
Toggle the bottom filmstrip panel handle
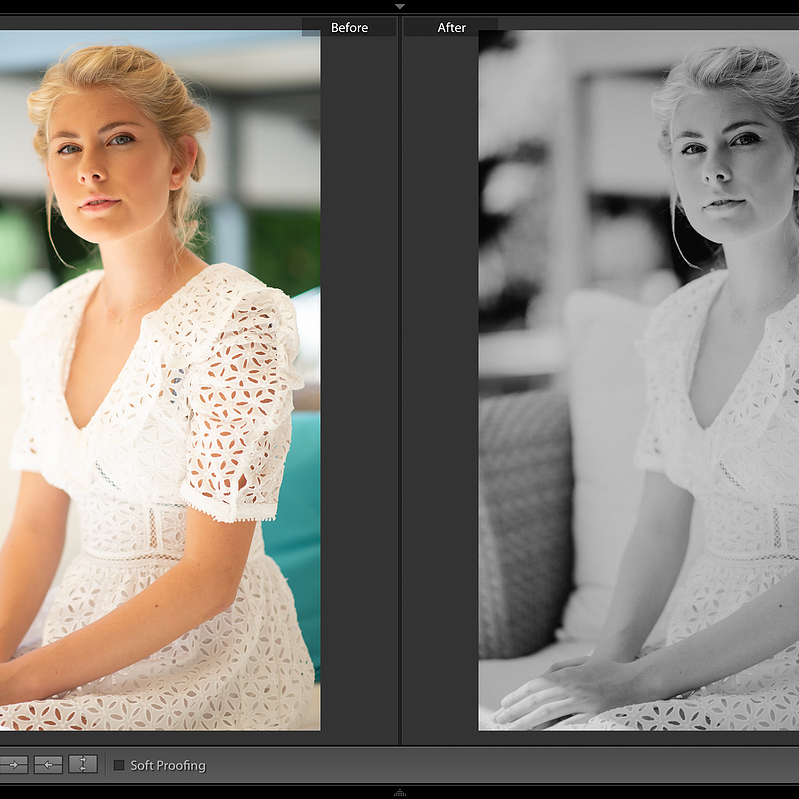(x=400, y=792)
